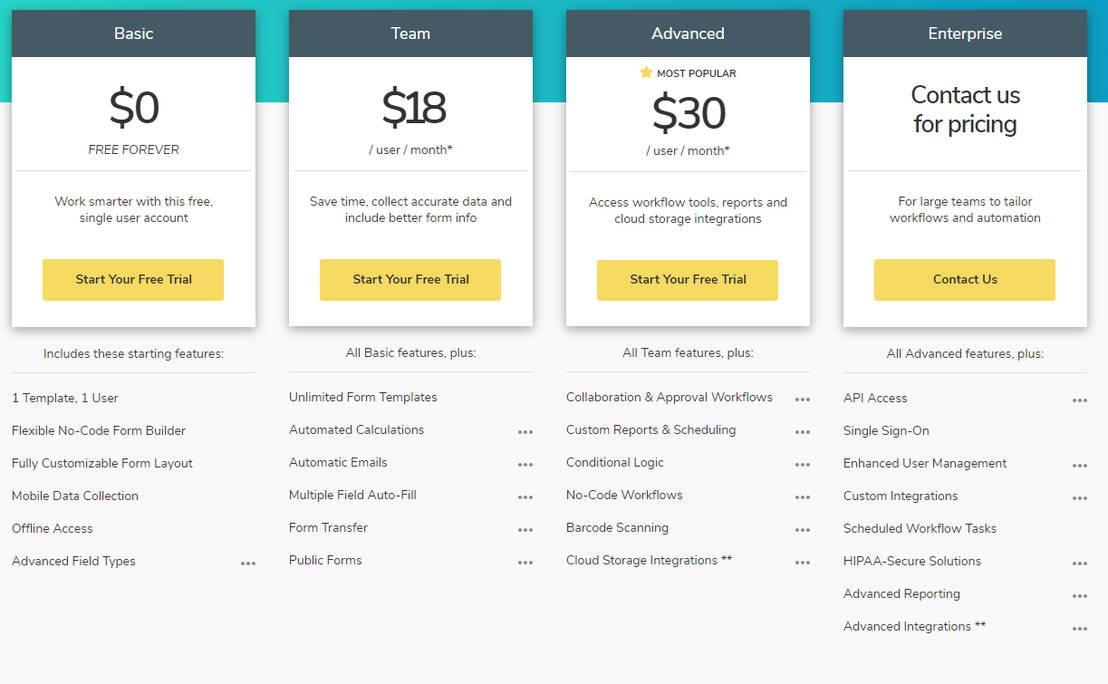Click the ellipsis beside API Access
The width and height of the screenshot is (1108, 684).
coord(1079,399)
